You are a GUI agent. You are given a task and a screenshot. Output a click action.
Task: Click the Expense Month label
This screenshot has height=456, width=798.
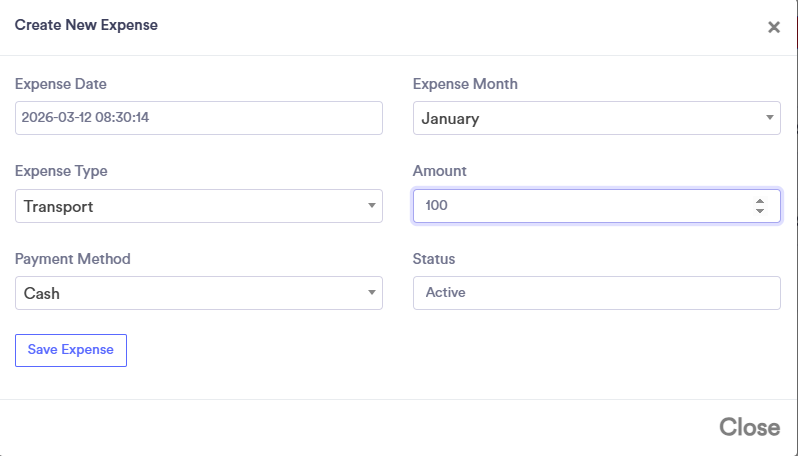[x=465, y=84]
